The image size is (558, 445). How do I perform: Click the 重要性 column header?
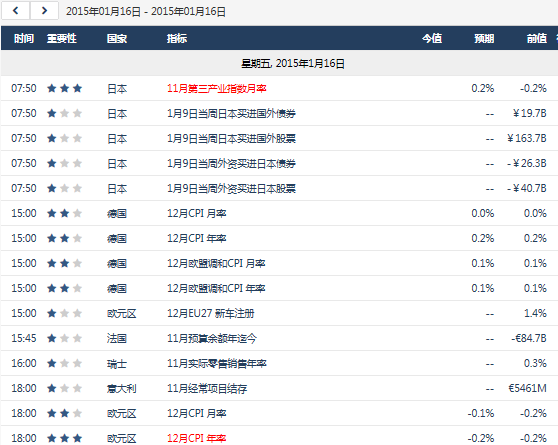tap(62, 38)
